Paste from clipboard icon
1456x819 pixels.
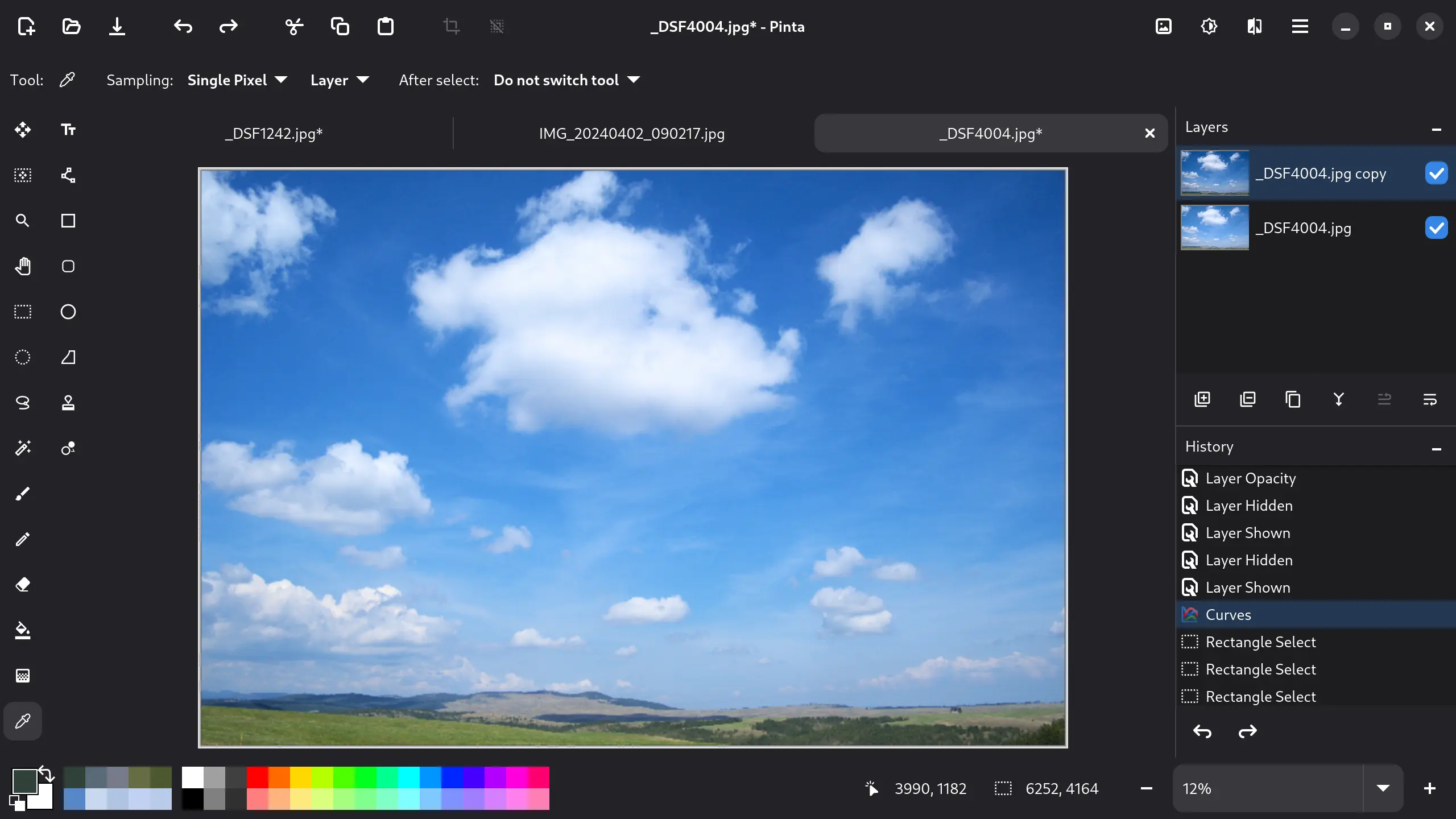click(385, 26)
